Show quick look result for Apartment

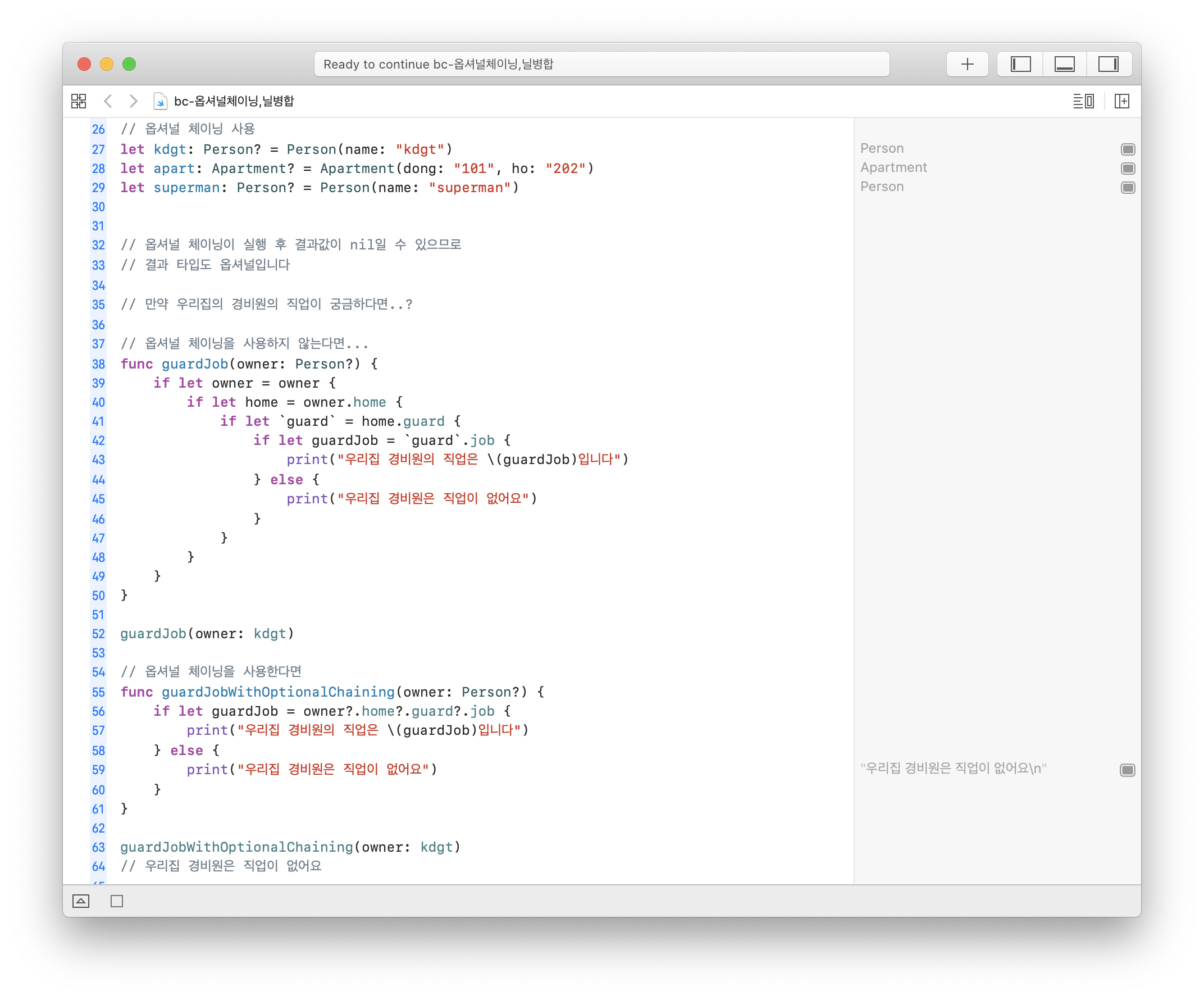(1127, 168)
